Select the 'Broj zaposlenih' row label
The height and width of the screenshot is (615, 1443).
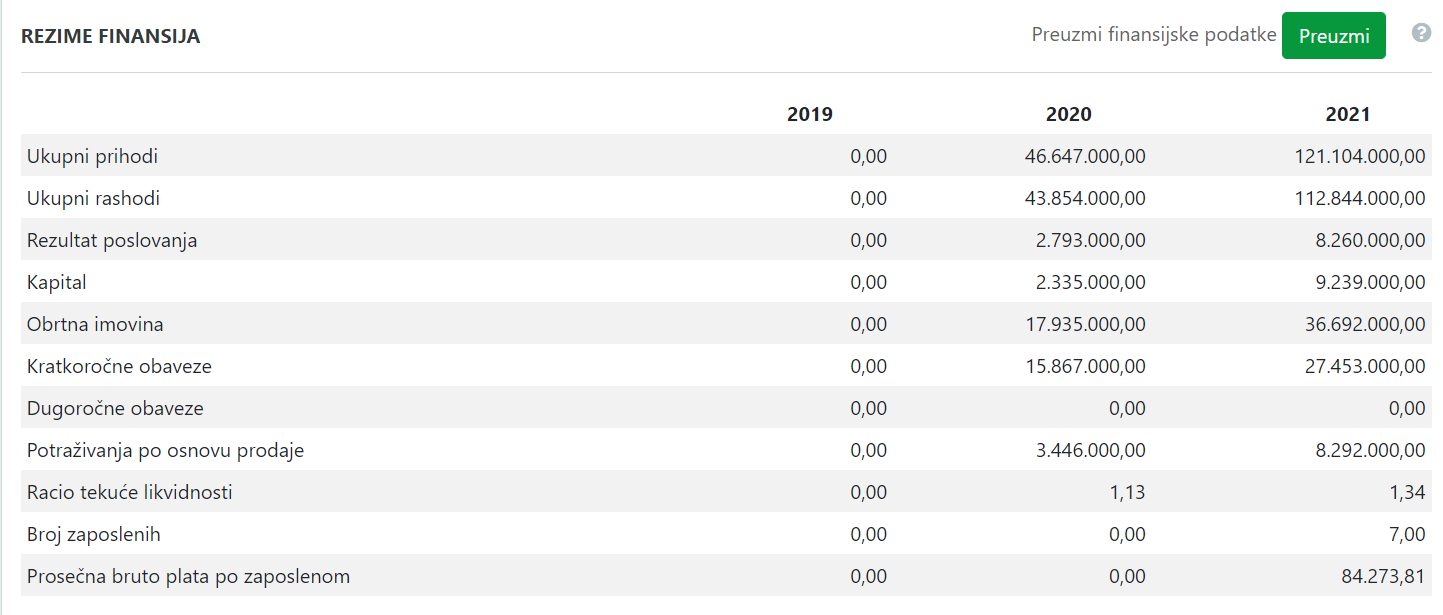pyautogui.click(x=94, y=534)
